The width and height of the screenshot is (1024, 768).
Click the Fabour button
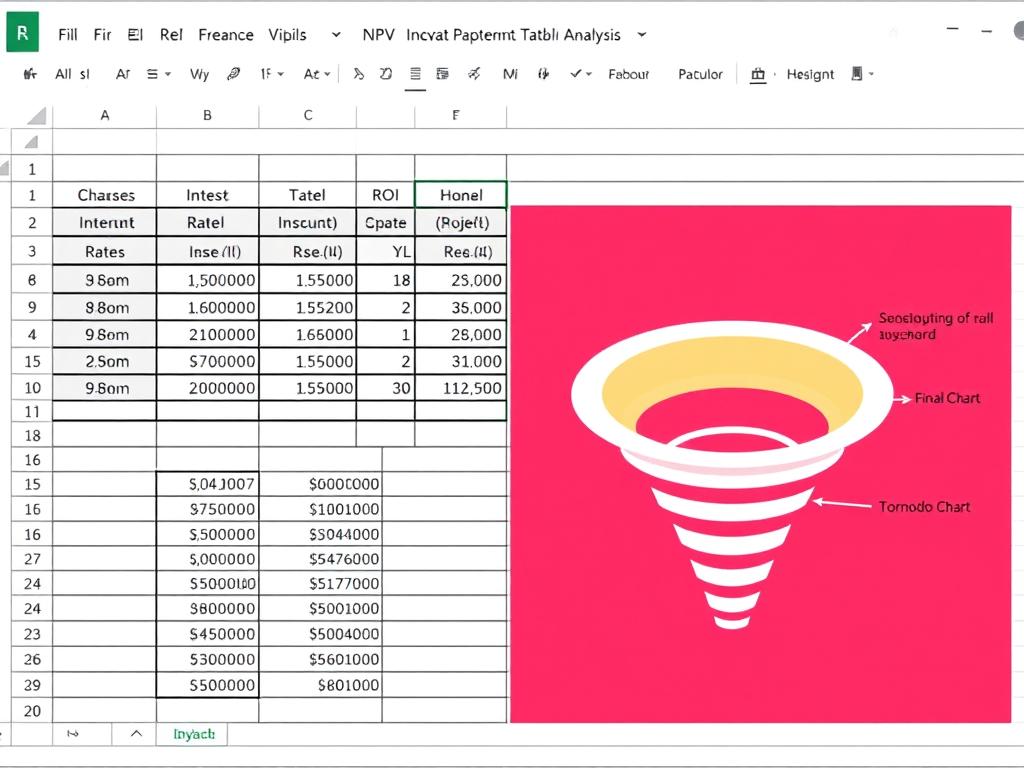(x=627, y=74)
